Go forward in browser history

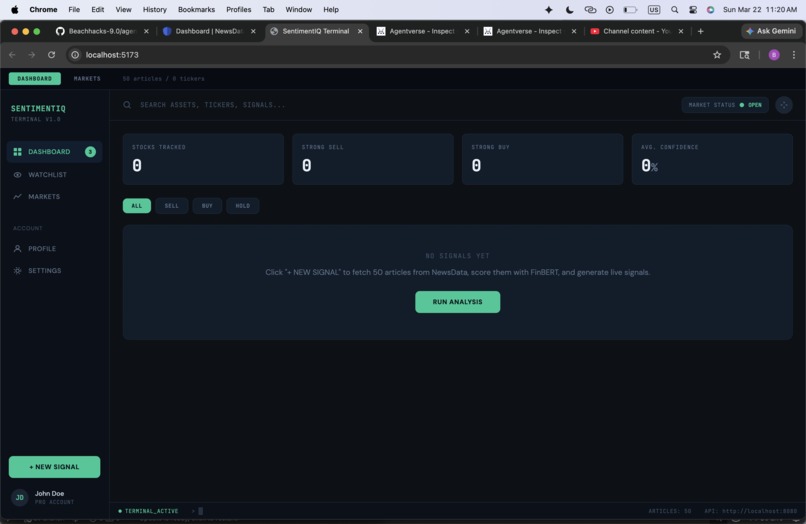point(32,55)
